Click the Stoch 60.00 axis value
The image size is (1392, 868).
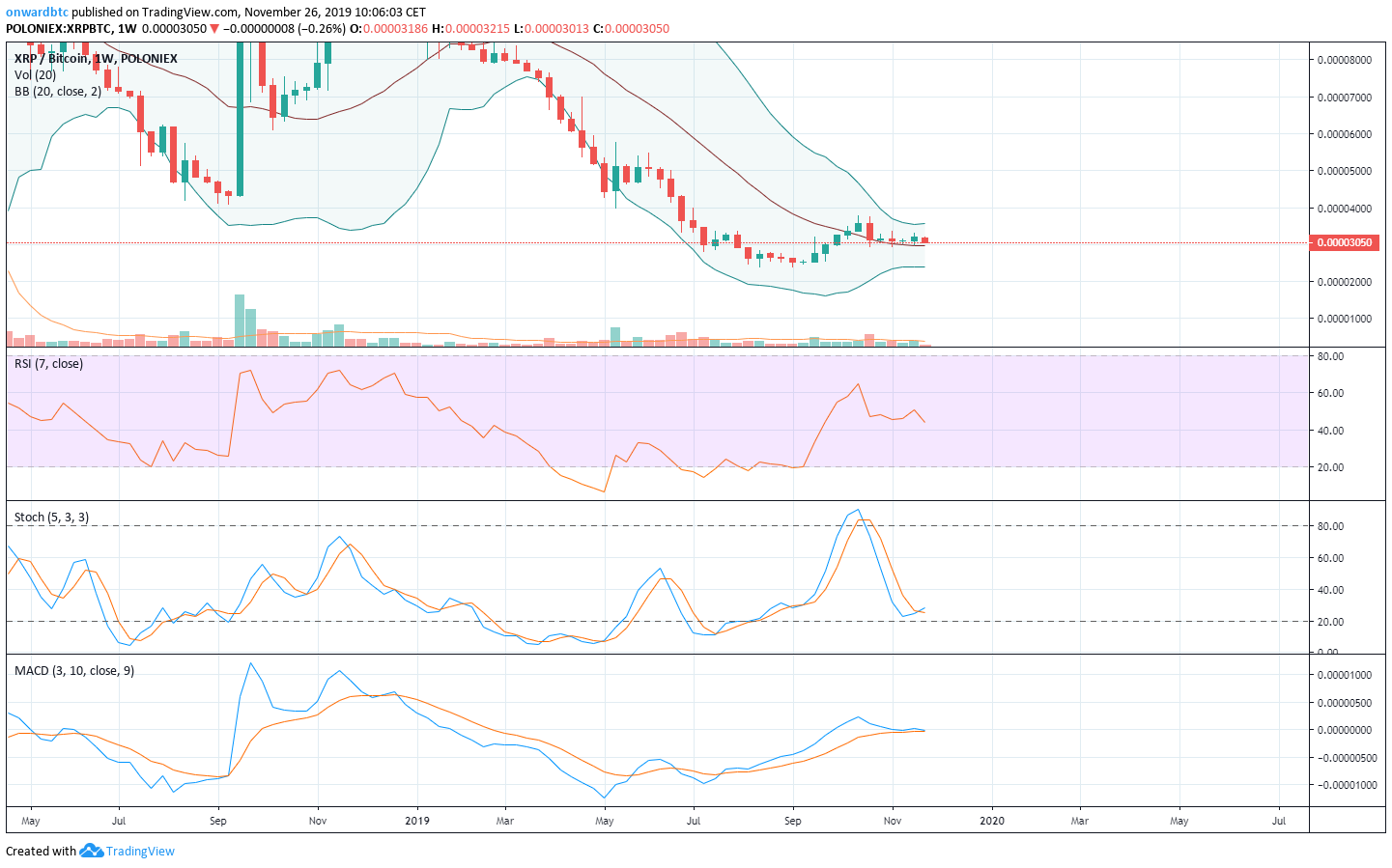pos(1330,558)
